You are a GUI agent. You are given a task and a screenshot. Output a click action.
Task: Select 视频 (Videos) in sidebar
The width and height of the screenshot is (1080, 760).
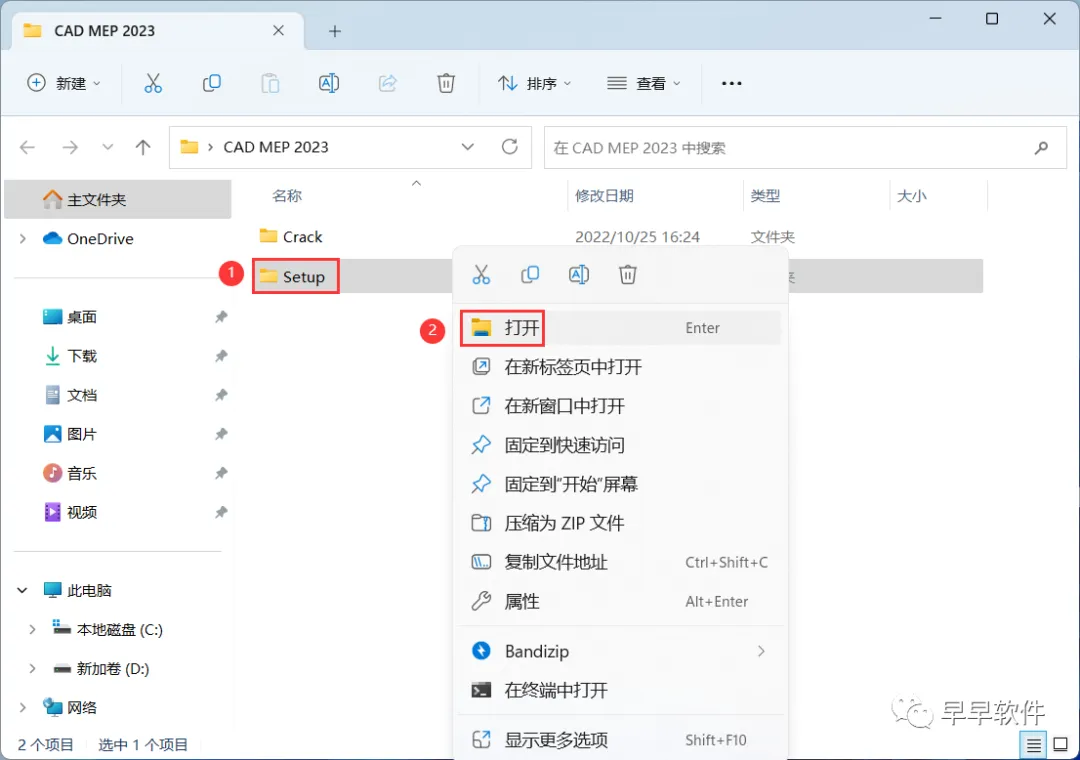coord(81,512)
